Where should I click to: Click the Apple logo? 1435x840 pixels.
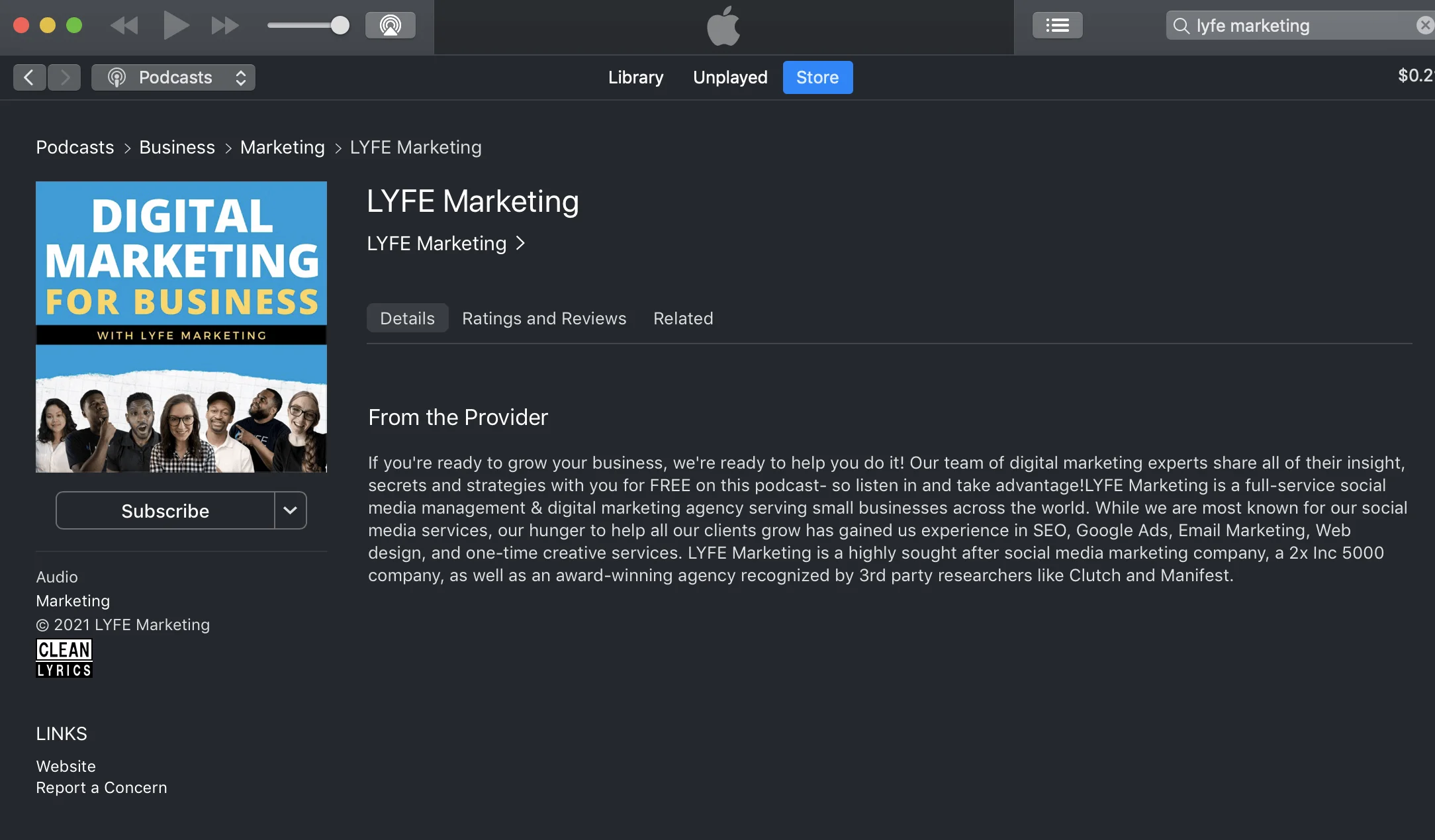pos(723,26)
